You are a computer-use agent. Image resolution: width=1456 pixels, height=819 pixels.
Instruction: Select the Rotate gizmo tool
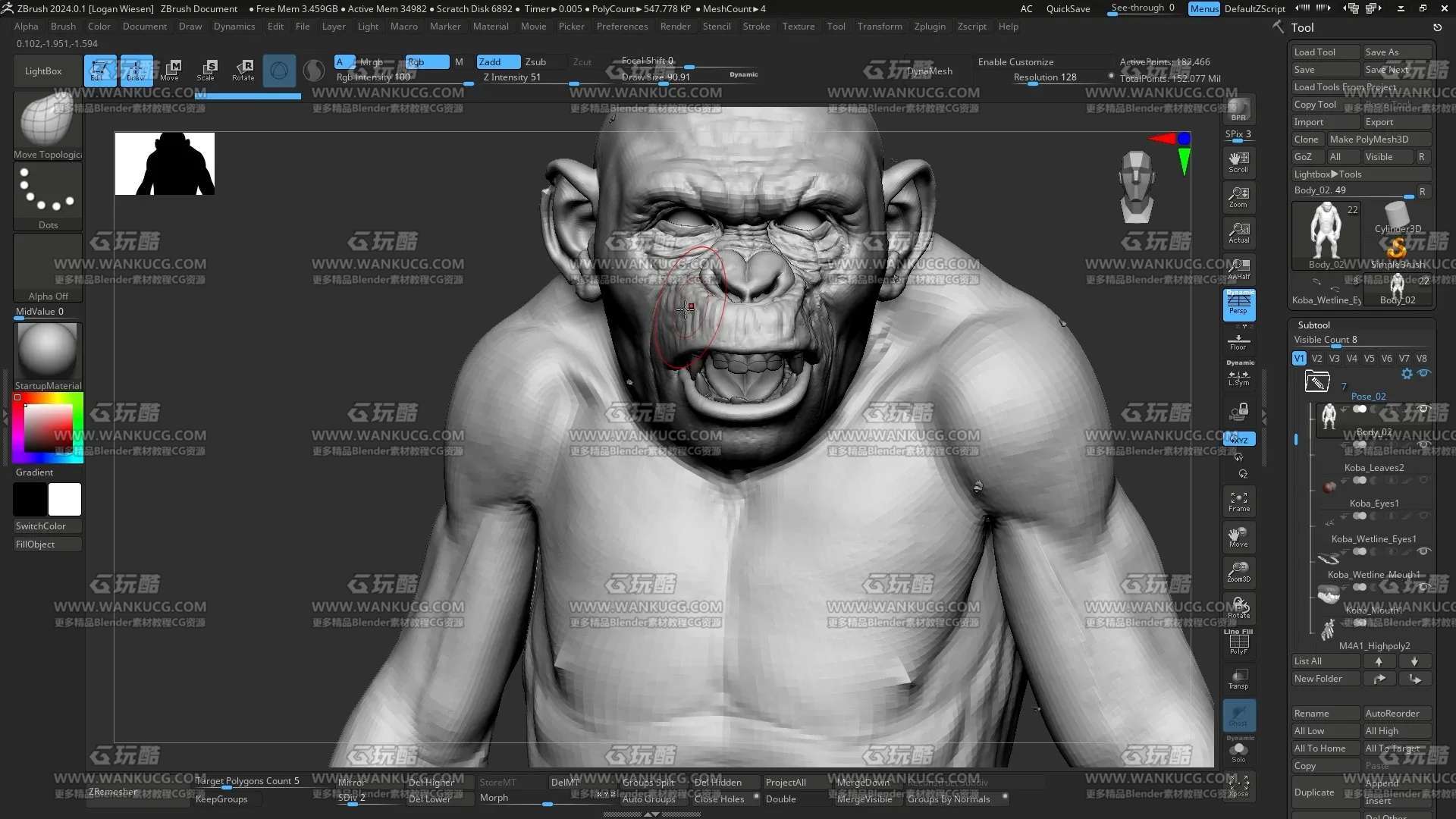click(x=243, y=70)
